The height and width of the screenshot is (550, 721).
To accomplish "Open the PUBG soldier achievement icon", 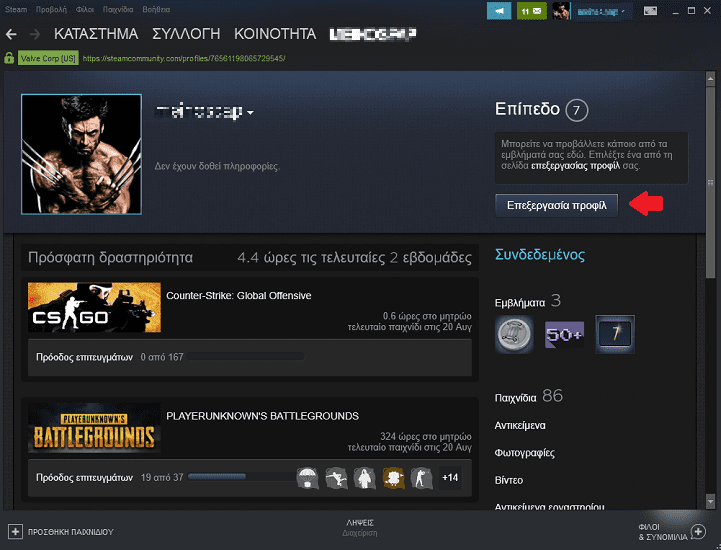I will click(422, 478).
